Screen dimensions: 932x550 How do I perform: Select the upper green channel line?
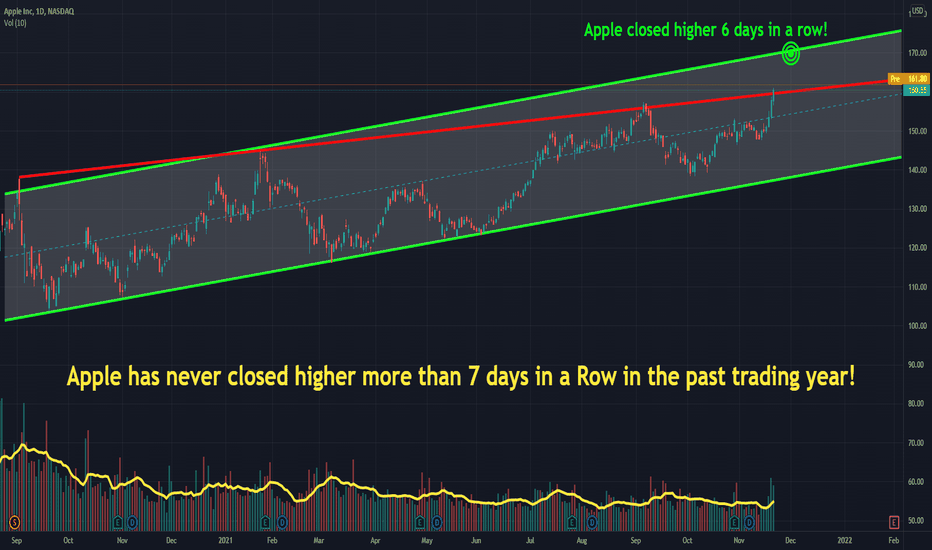pos(452,113)
